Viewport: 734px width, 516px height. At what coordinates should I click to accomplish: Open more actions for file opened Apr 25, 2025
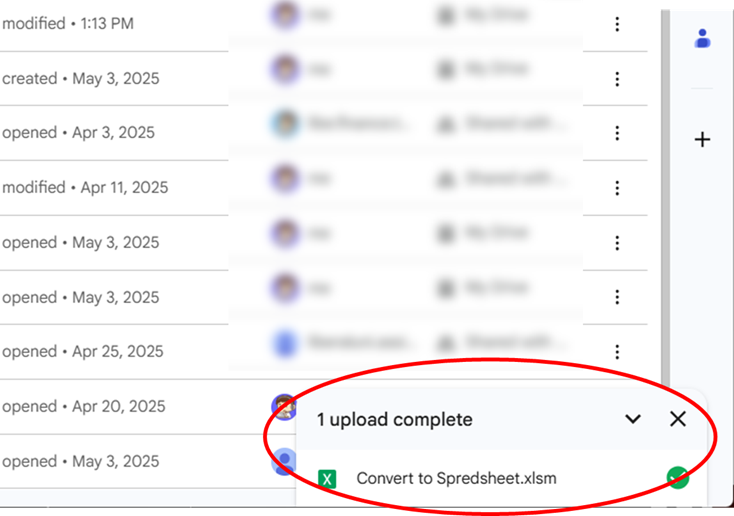pyautogui.click(x=617, y=352)
